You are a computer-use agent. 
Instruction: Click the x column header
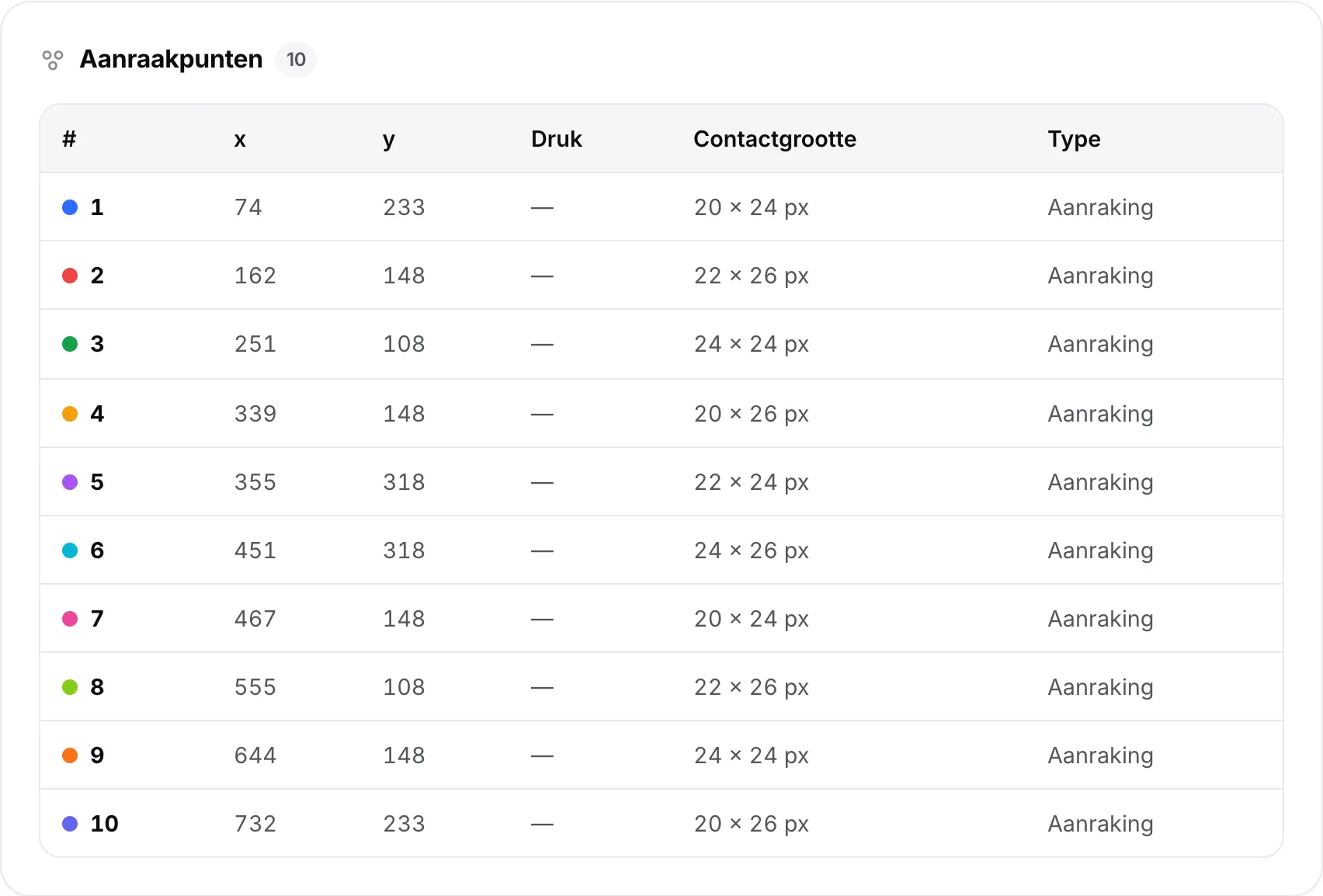pos(240,140)
